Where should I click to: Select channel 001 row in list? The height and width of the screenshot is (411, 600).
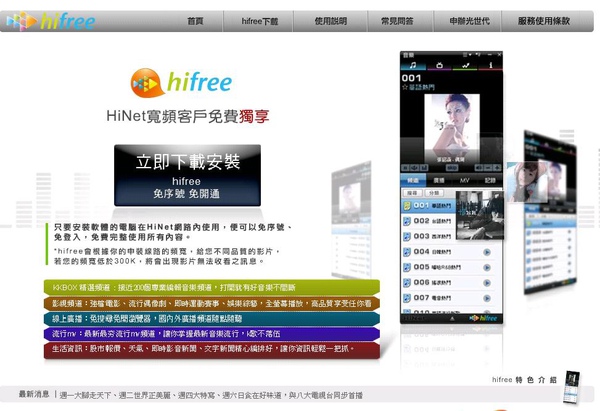pyautogui.click(x=429, y=206)
